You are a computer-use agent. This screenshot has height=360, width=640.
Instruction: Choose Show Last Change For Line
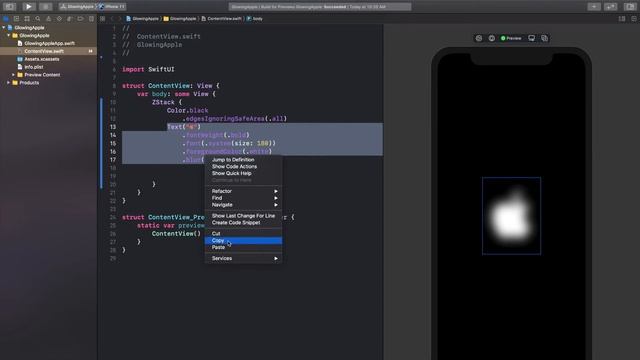pos(243,216)
